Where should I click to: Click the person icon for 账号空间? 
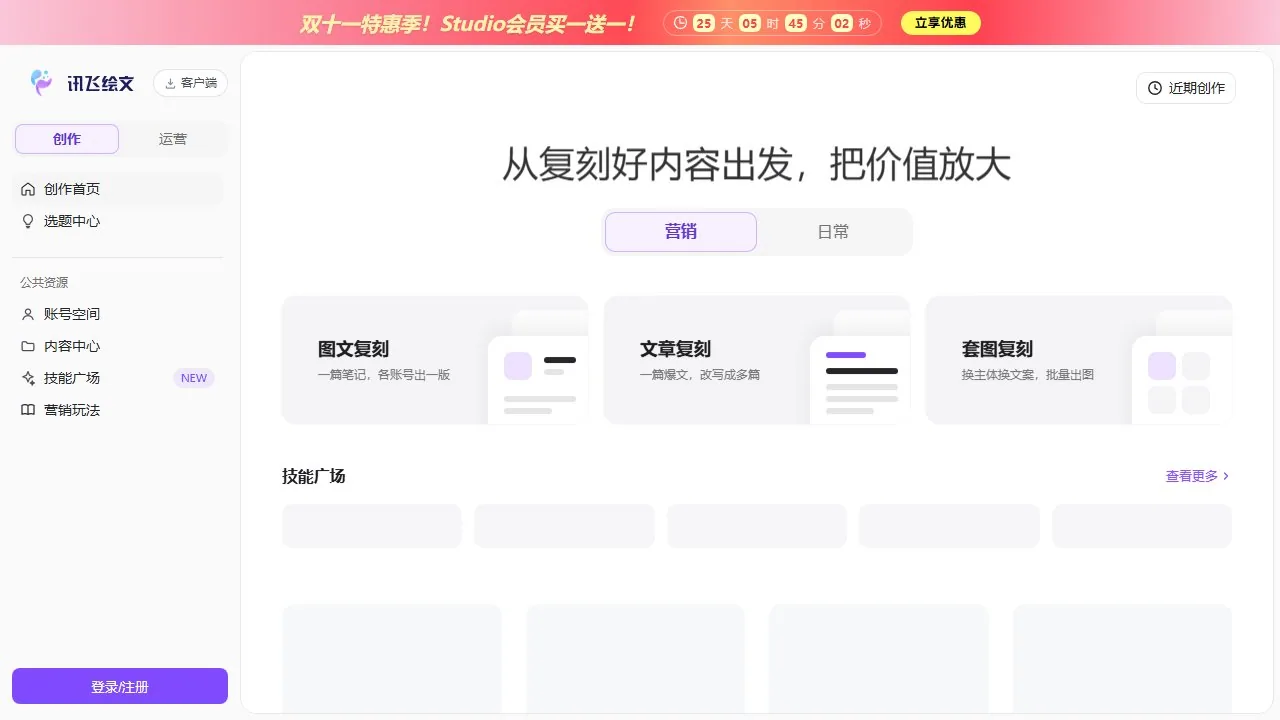coord(28,314)
